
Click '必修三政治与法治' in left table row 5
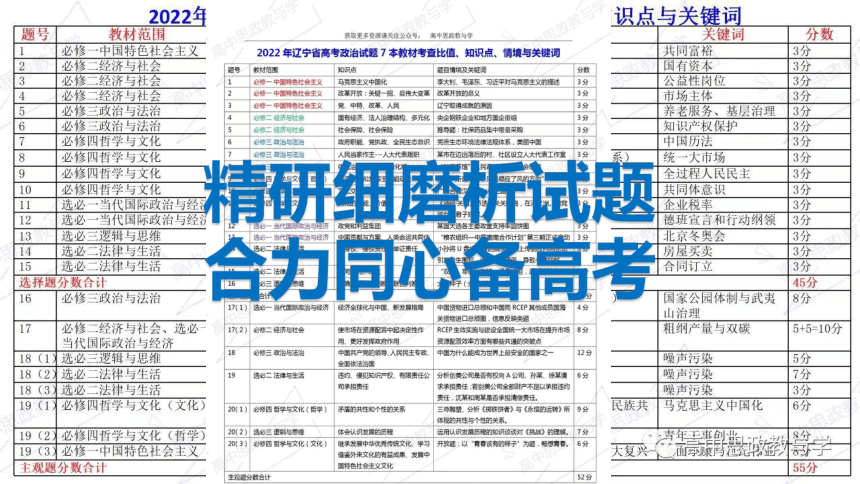click(111, 111)
